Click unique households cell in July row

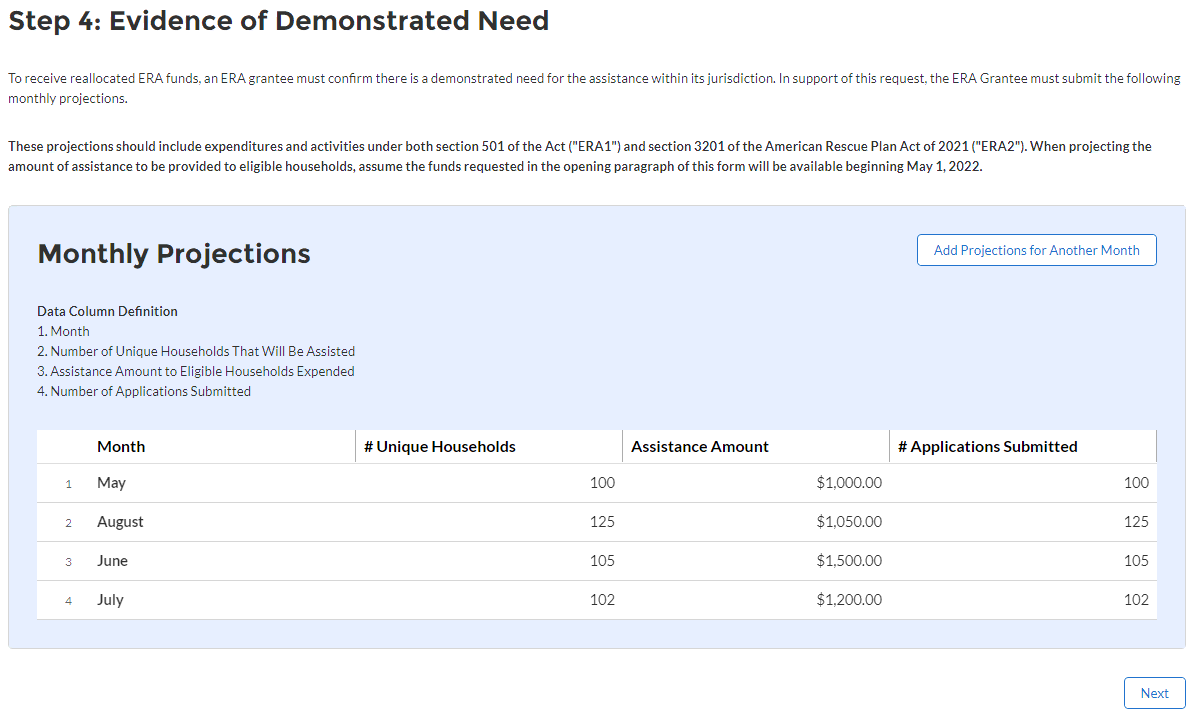pos(601,600)
